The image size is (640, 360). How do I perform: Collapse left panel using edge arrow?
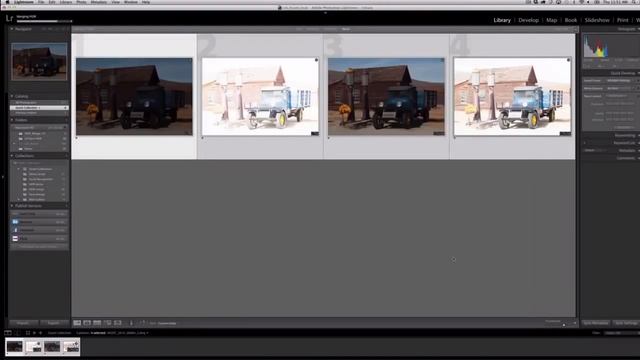(3, 177)
